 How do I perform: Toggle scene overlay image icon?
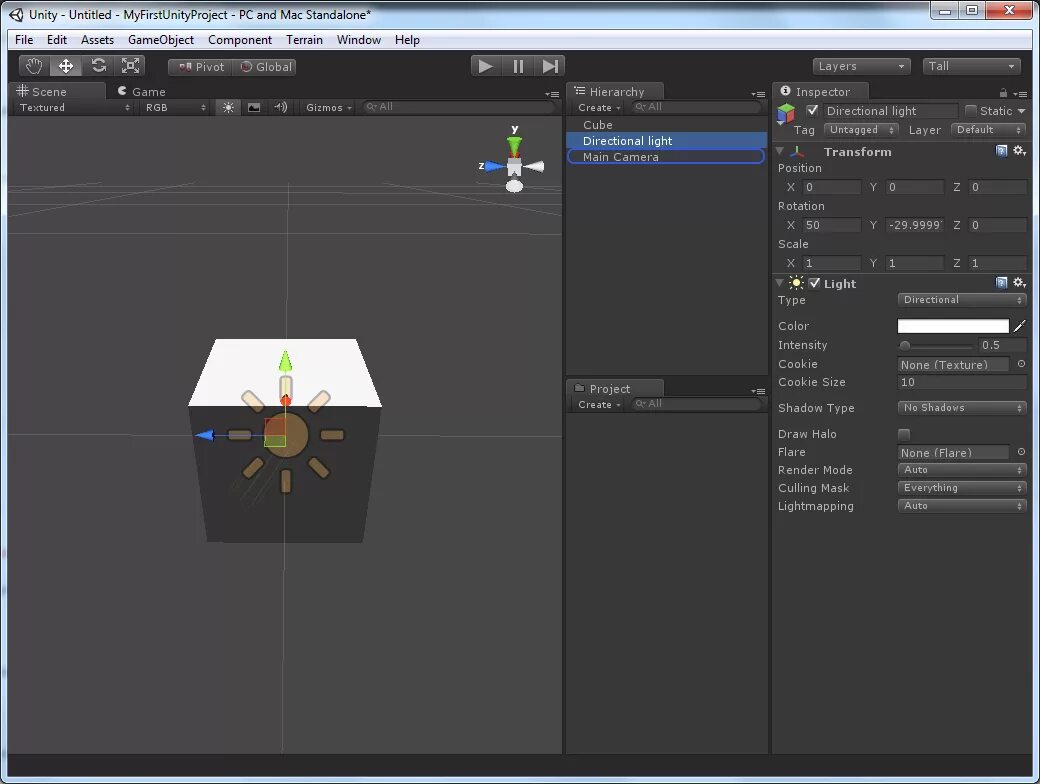tap(254, 107)
